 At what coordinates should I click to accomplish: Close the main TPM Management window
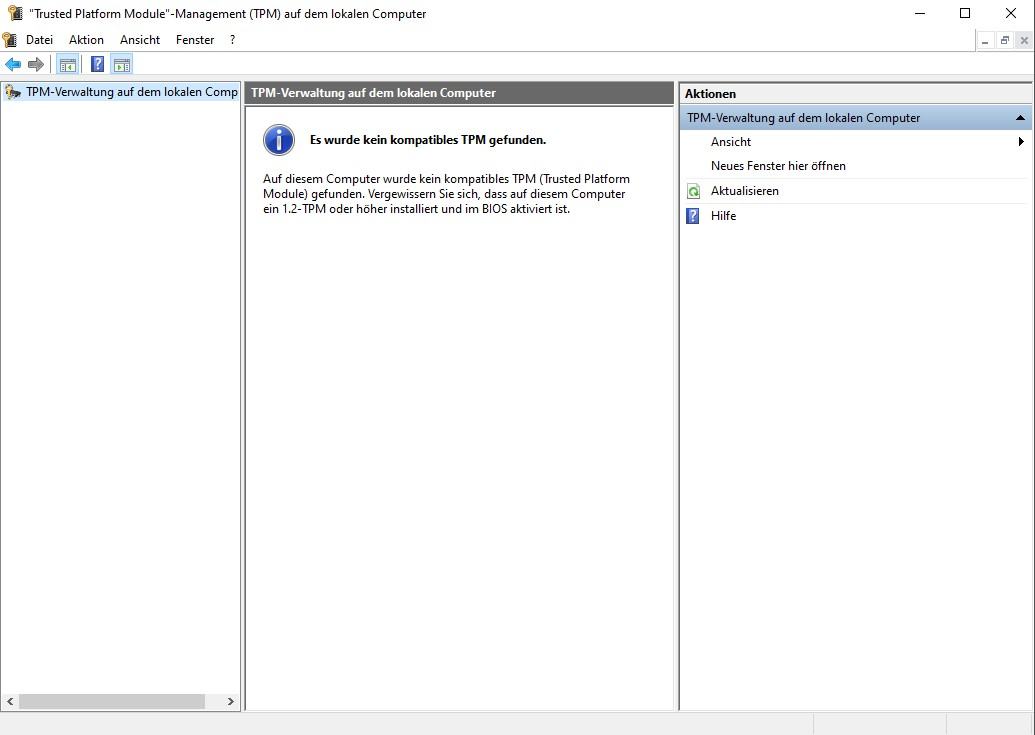pyautogui.click(x=1011, y=13)
